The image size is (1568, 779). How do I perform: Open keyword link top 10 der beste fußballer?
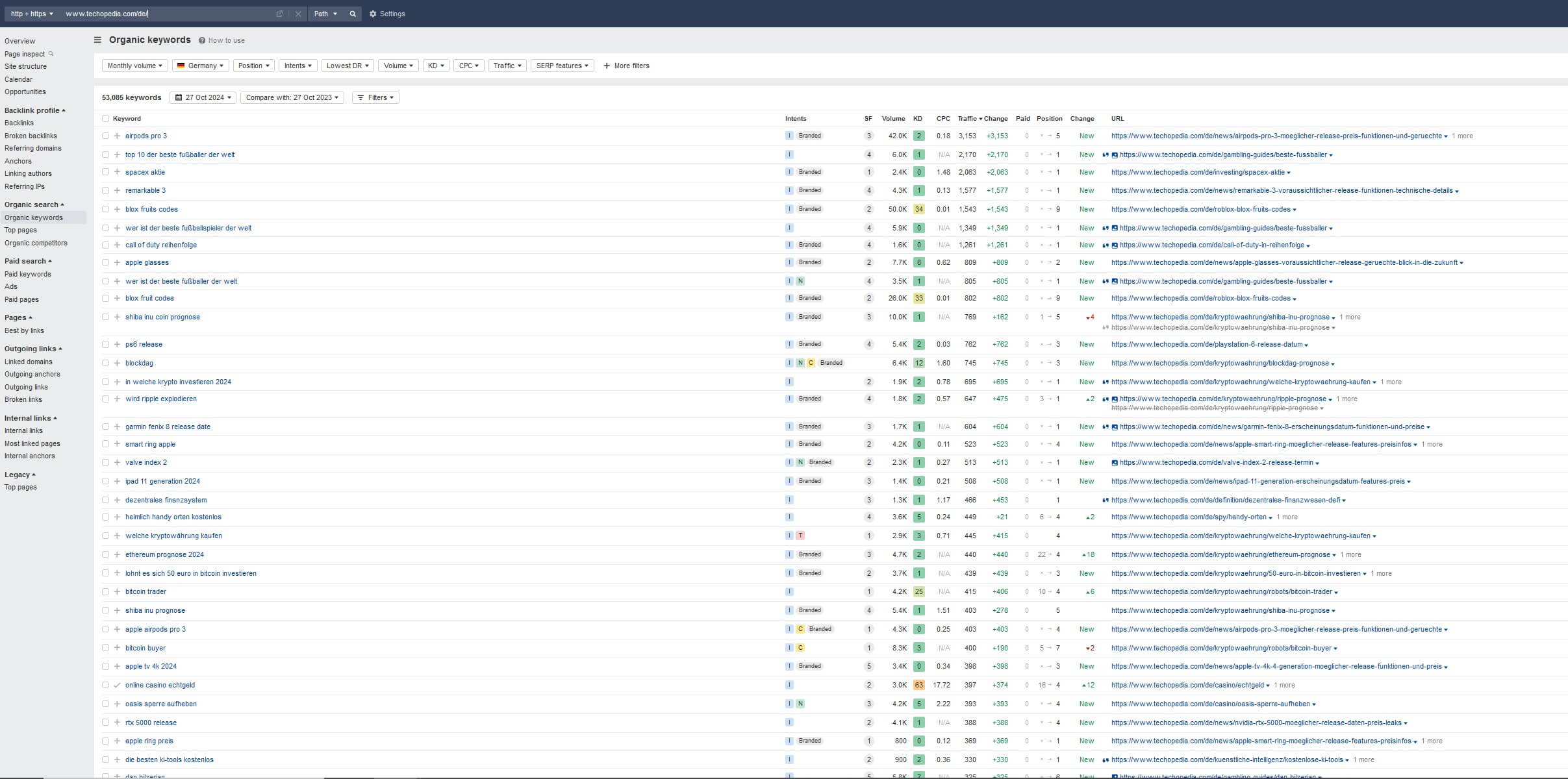(x=180, y=155)
